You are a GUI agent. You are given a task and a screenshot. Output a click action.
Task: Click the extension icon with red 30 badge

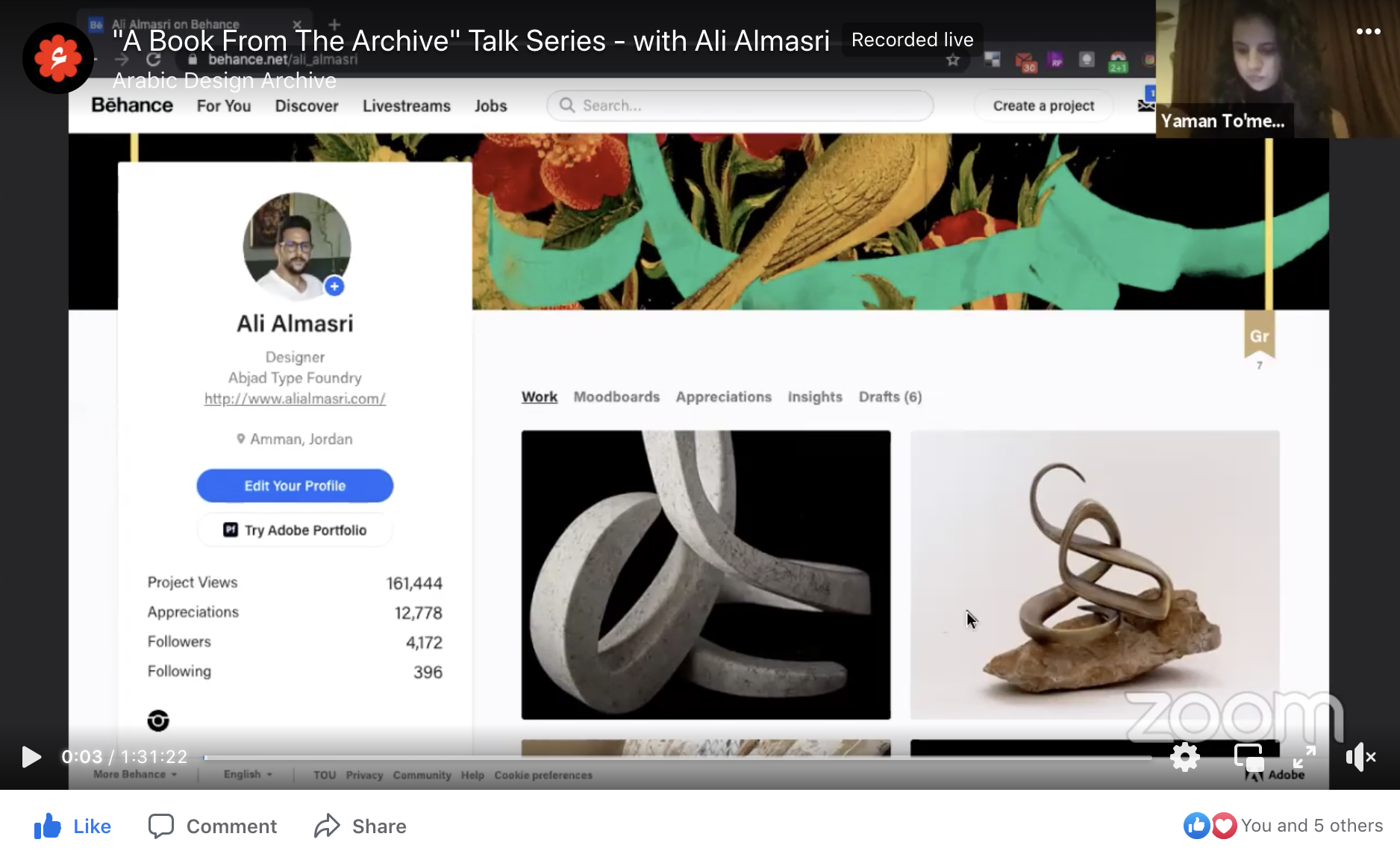pyautogui.click(x=1024, y=61)
